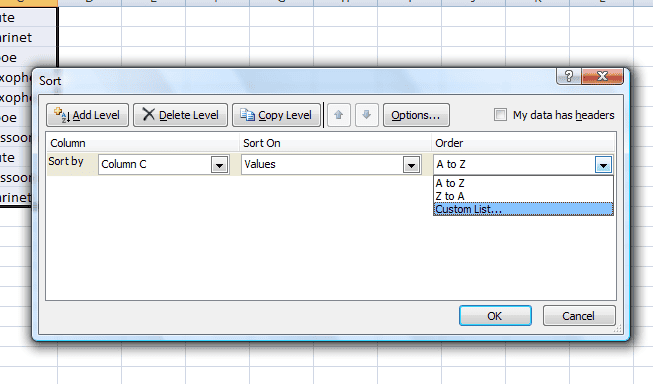653x384 pixels.
Task: Enable My data has headers checkbox
Action: coord(500,115)
